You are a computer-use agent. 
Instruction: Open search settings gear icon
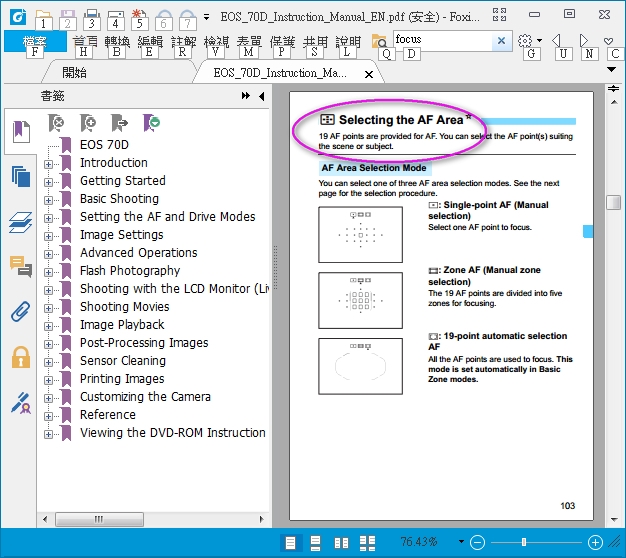click(x=525, y=40)
